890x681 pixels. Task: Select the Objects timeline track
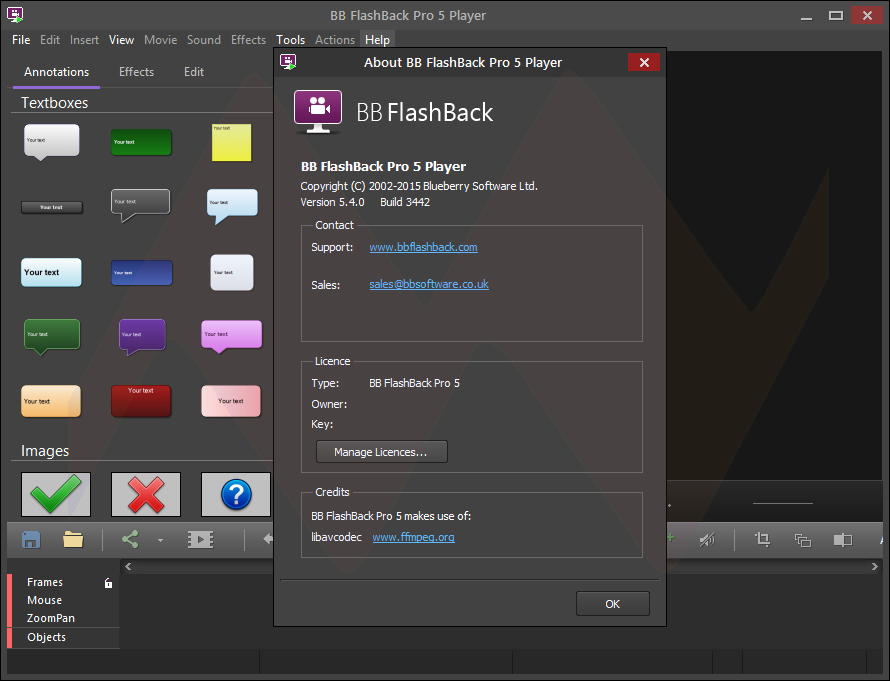click(47, 637)
